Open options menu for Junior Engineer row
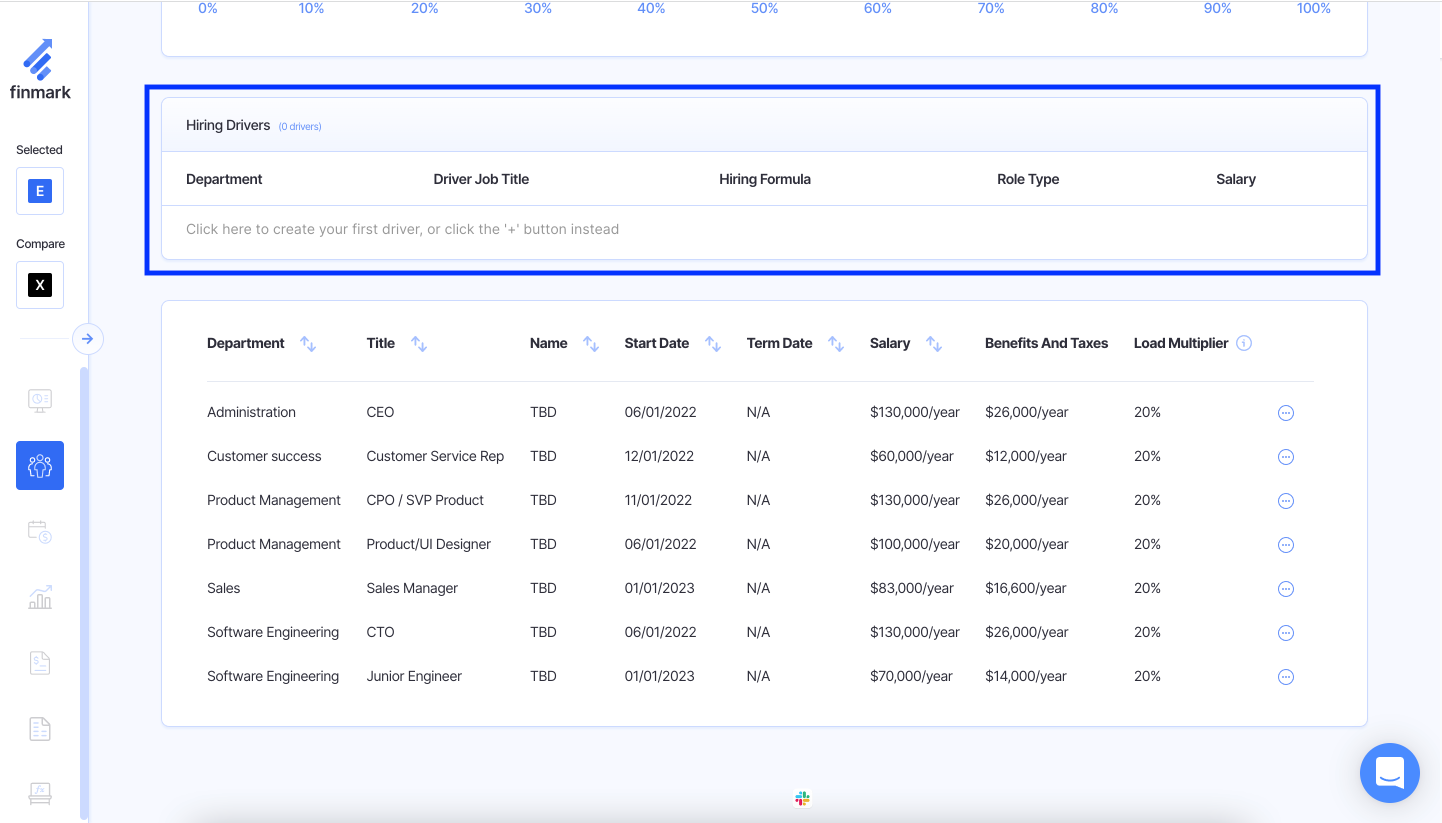 click(x=1286, y=677)
